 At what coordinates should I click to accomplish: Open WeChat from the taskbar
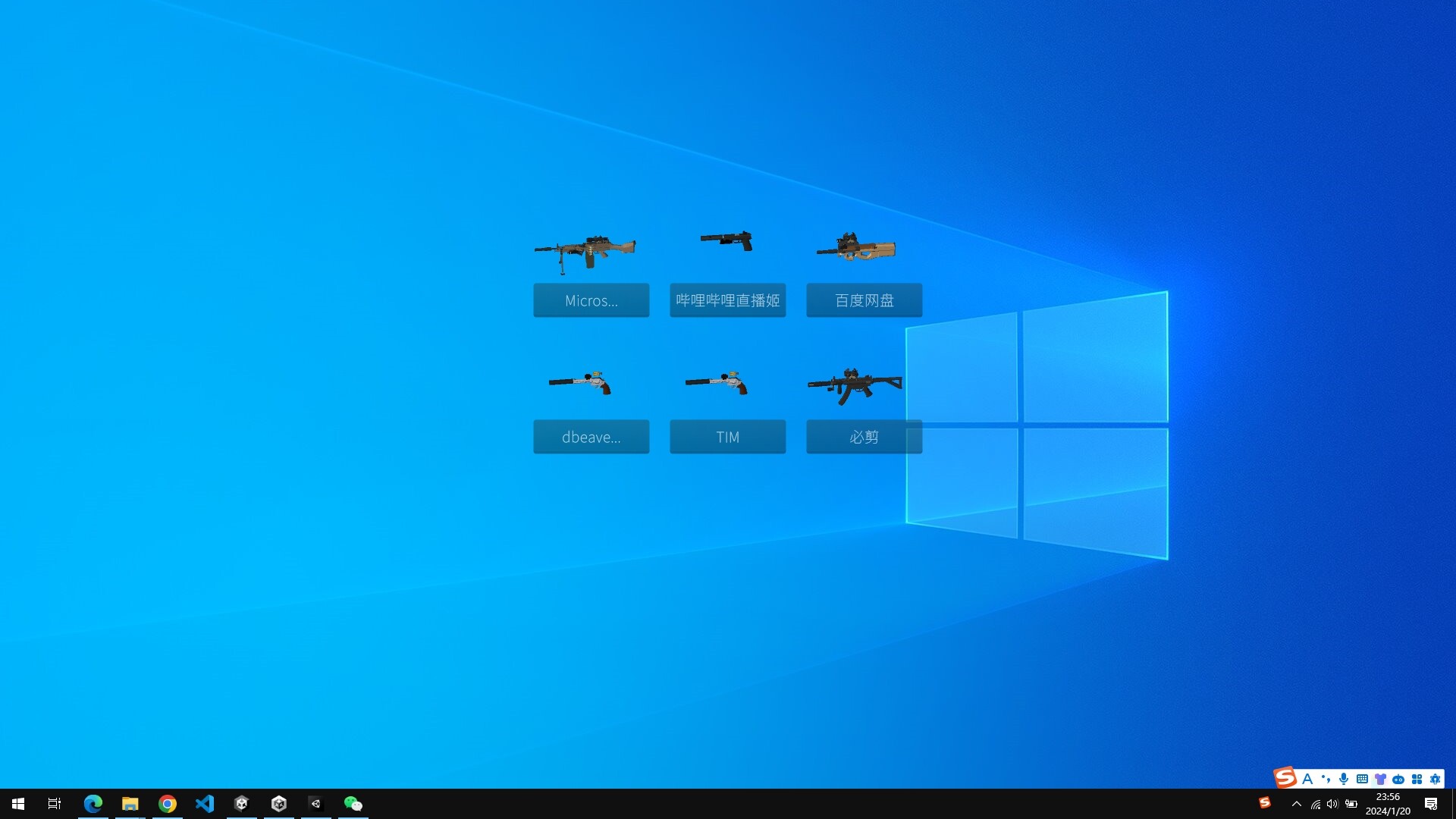tap(353, 803)
